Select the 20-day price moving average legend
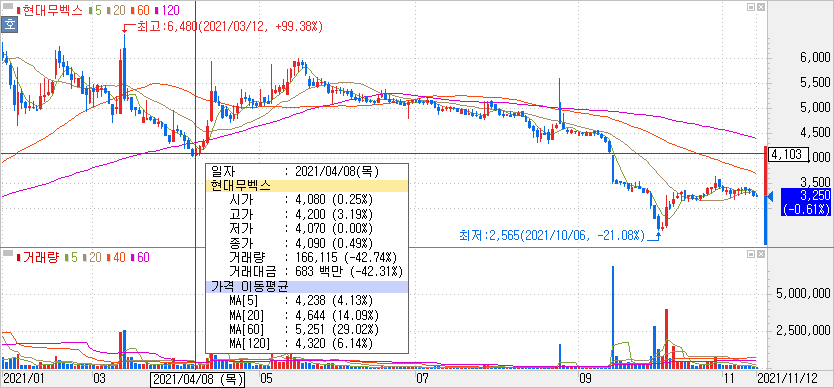Image resolution: width=834 pixels, height=388 pixels. 117,10
